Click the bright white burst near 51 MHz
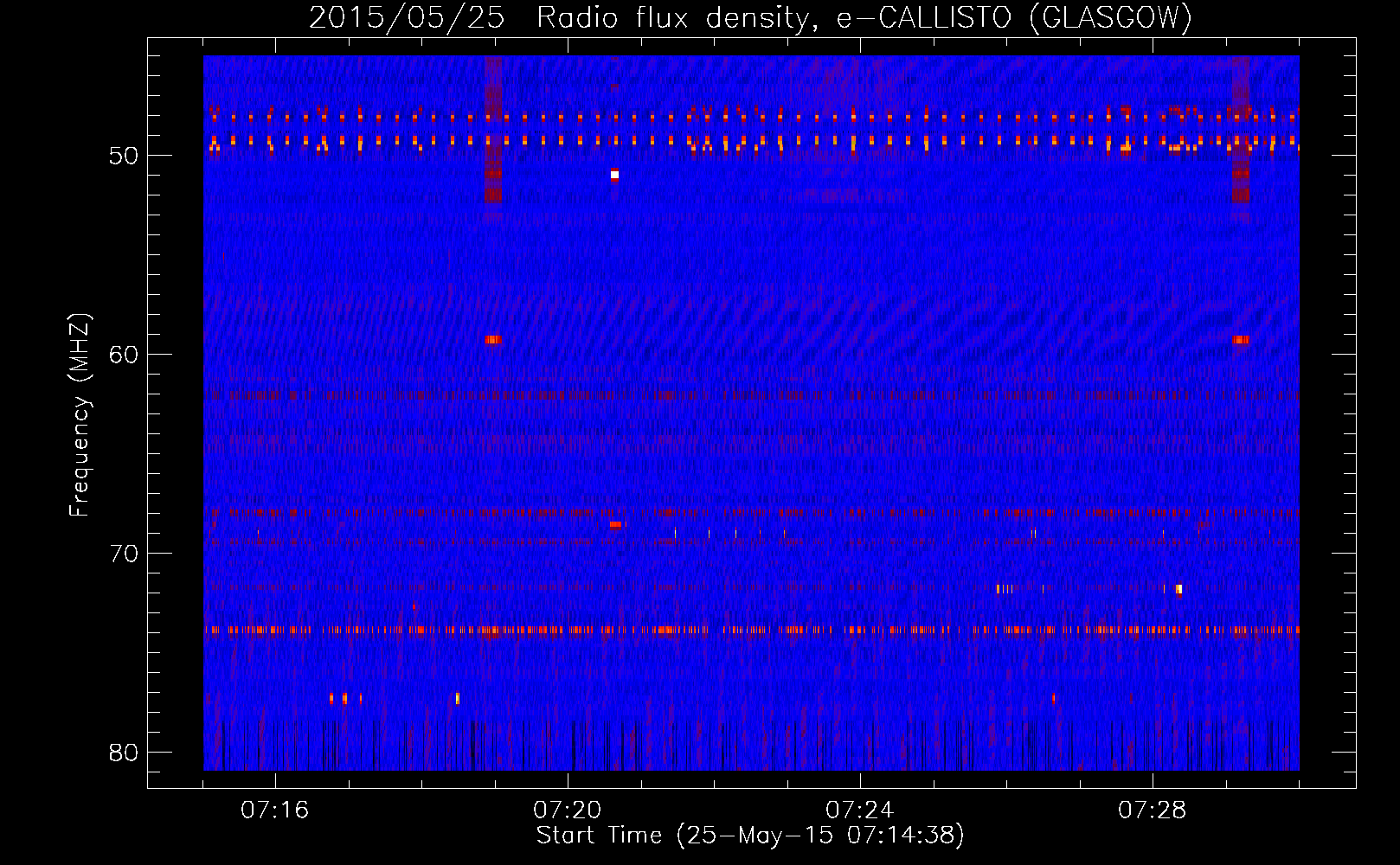The height and width of the screenshot is (865, 1400). tap(614, 175)
